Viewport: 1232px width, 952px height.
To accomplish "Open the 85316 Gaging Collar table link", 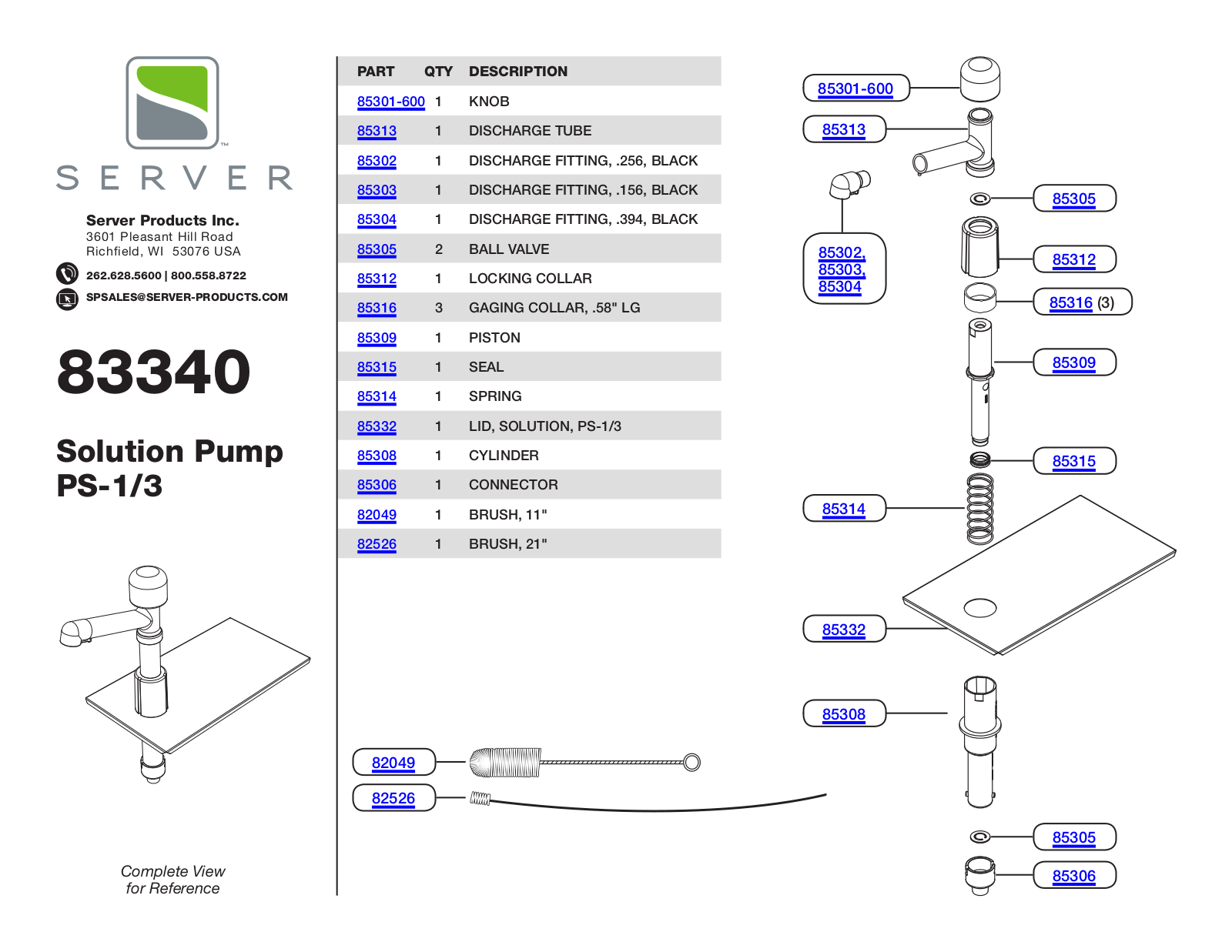I will click(377, 308).
